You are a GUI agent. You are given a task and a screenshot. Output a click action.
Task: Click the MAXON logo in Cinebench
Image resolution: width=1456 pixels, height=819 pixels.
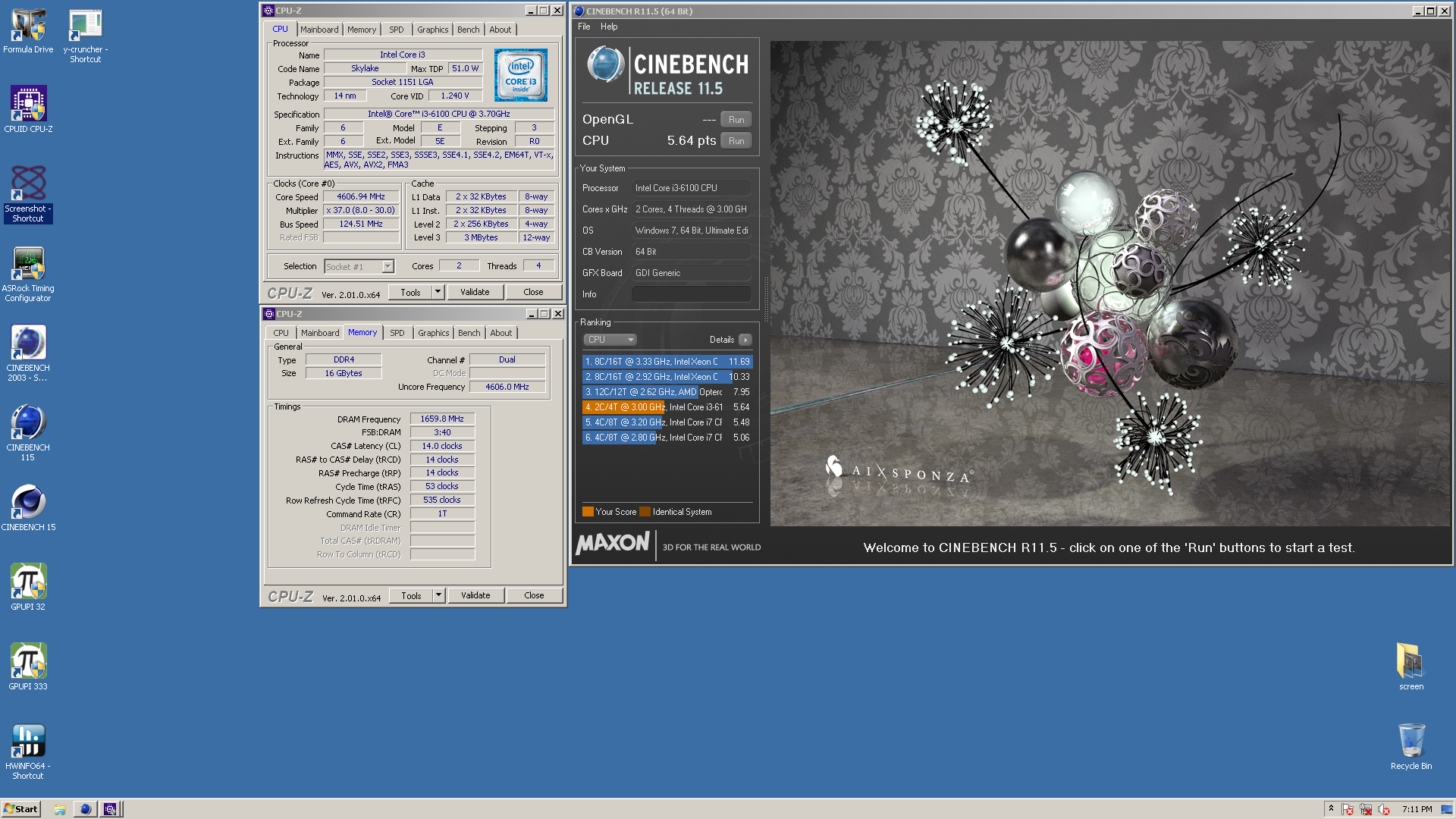[613, 543]
